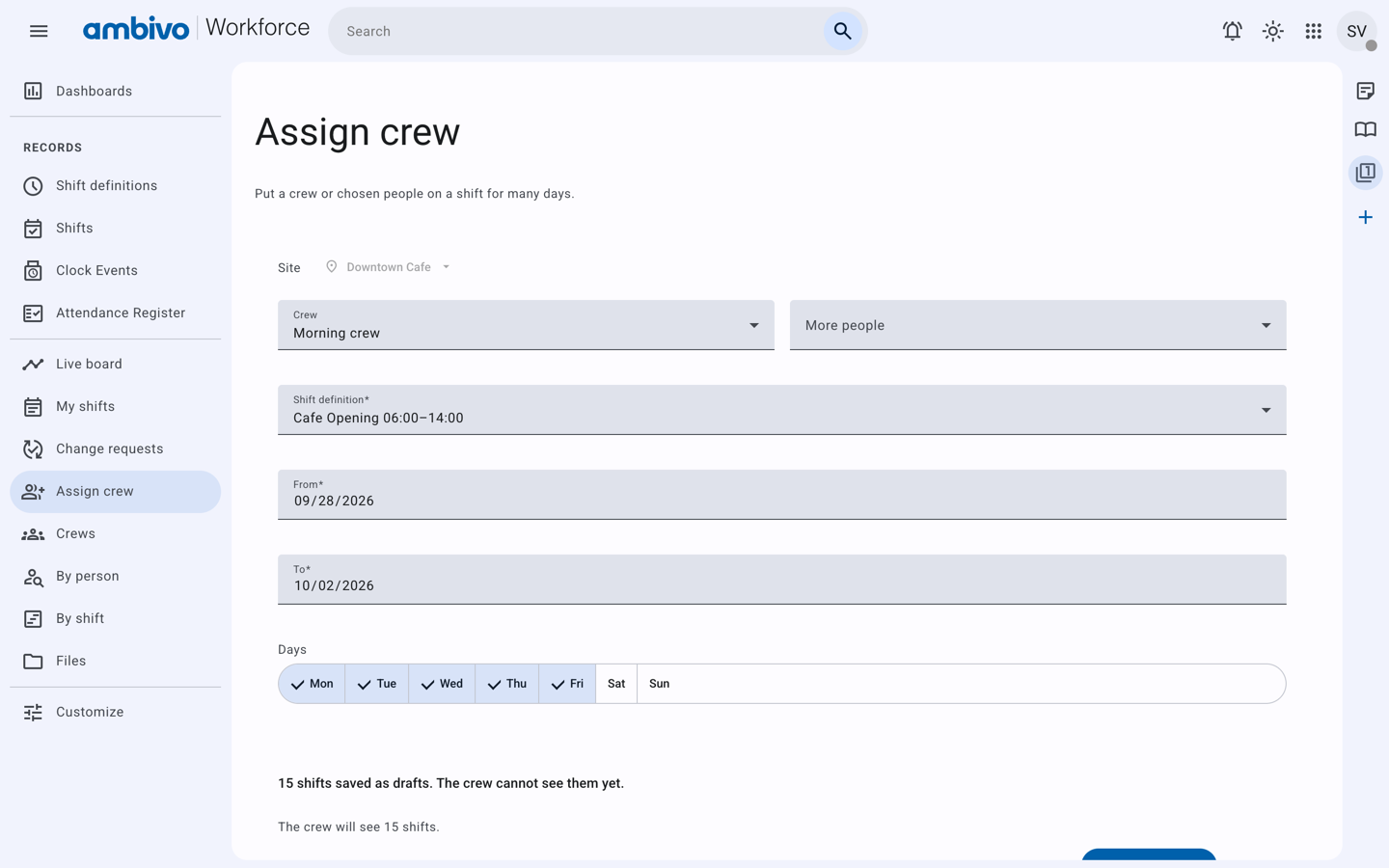
Task: Go to Attendance Register
Action: point(116,312)
